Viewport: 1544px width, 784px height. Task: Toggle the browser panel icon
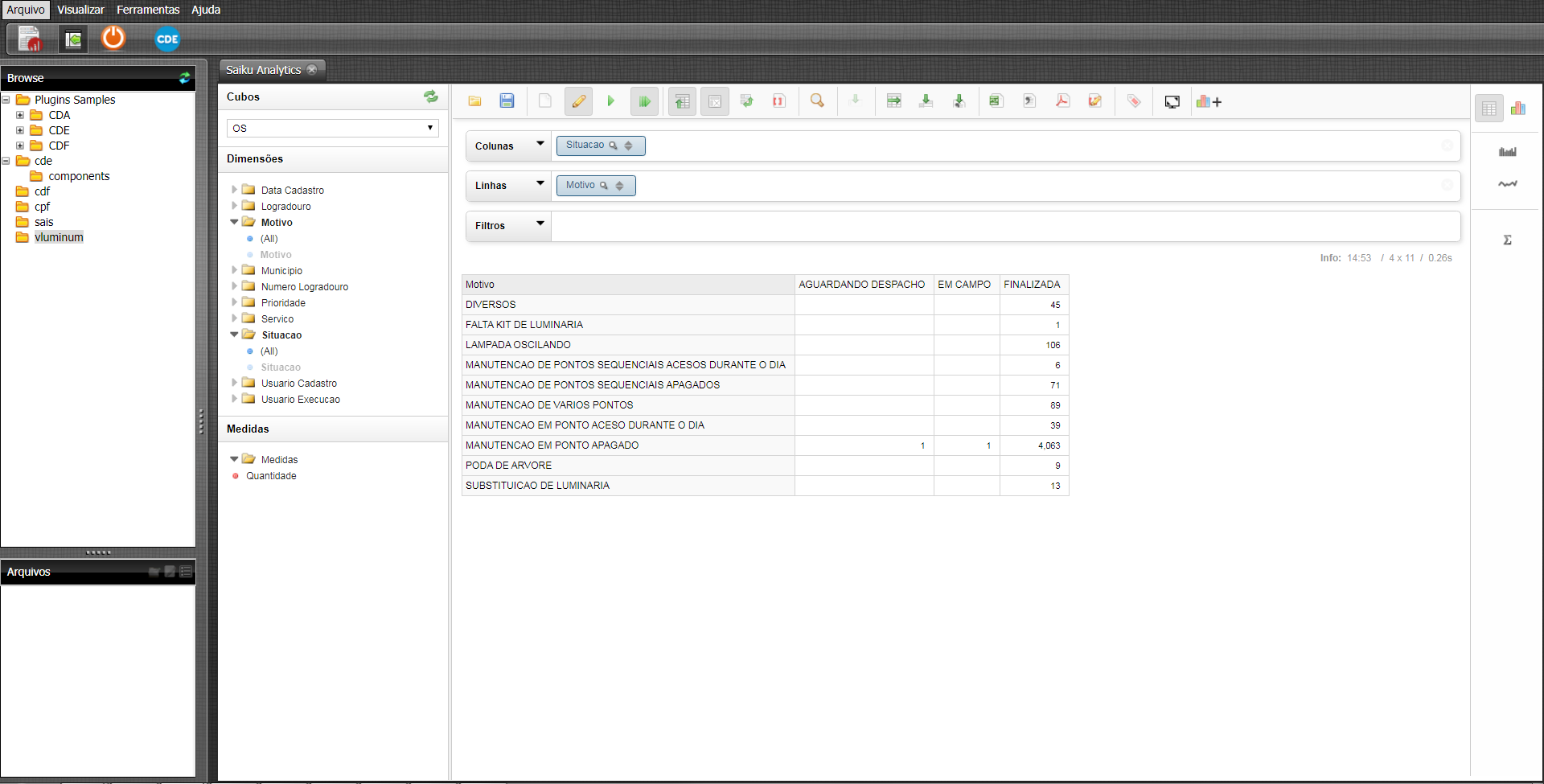(x=73, y=39)
